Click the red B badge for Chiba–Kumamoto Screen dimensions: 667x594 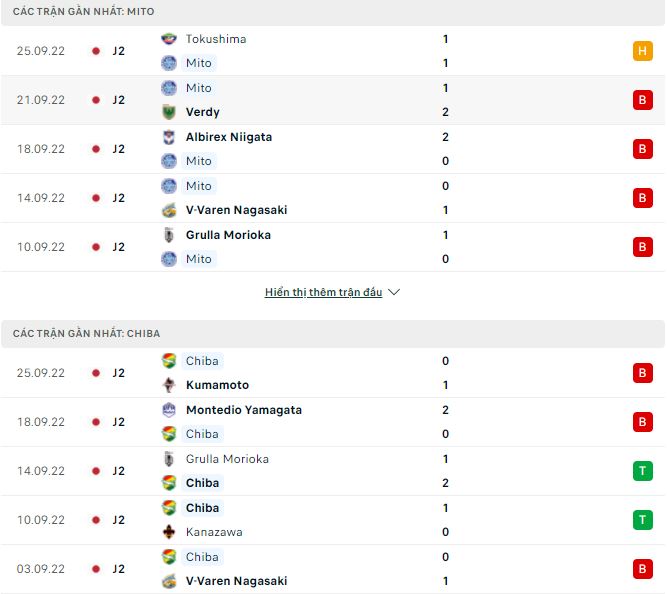642,373
